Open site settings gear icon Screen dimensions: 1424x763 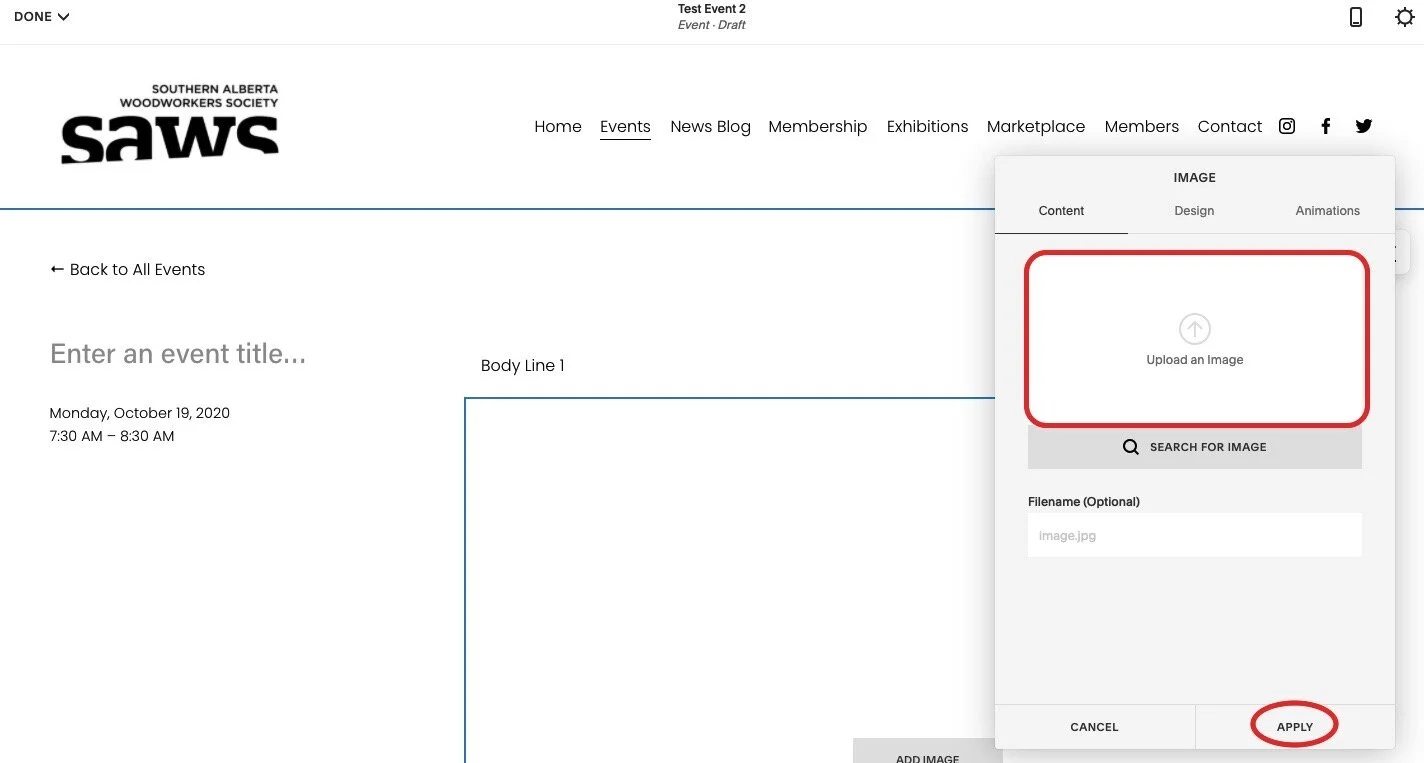(1405, 17)
